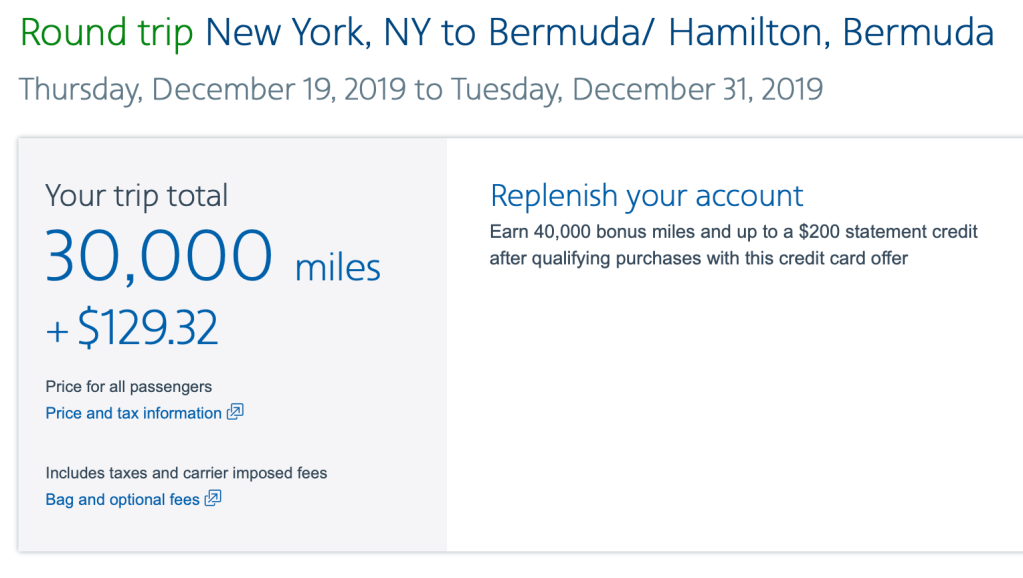Open the Price and tax information link

click(x=134, y=413)
